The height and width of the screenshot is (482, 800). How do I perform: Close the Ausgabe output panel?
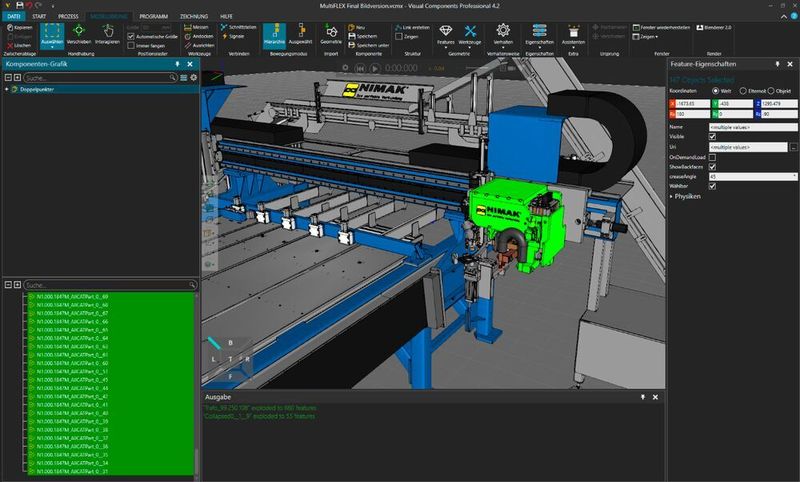coord(655,397)
